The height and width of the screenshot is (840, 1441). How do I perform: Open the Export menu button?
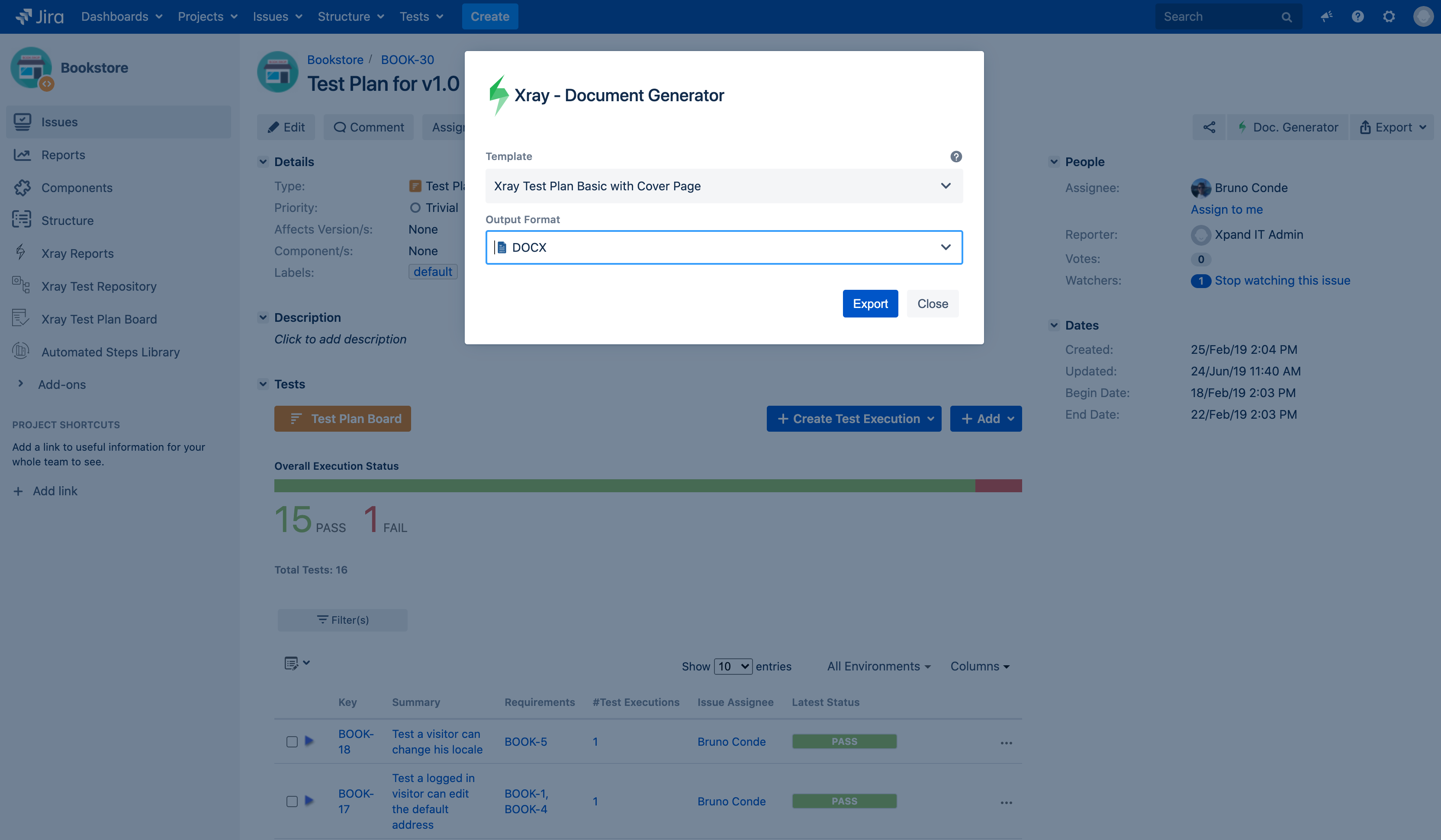(1393, 128)
